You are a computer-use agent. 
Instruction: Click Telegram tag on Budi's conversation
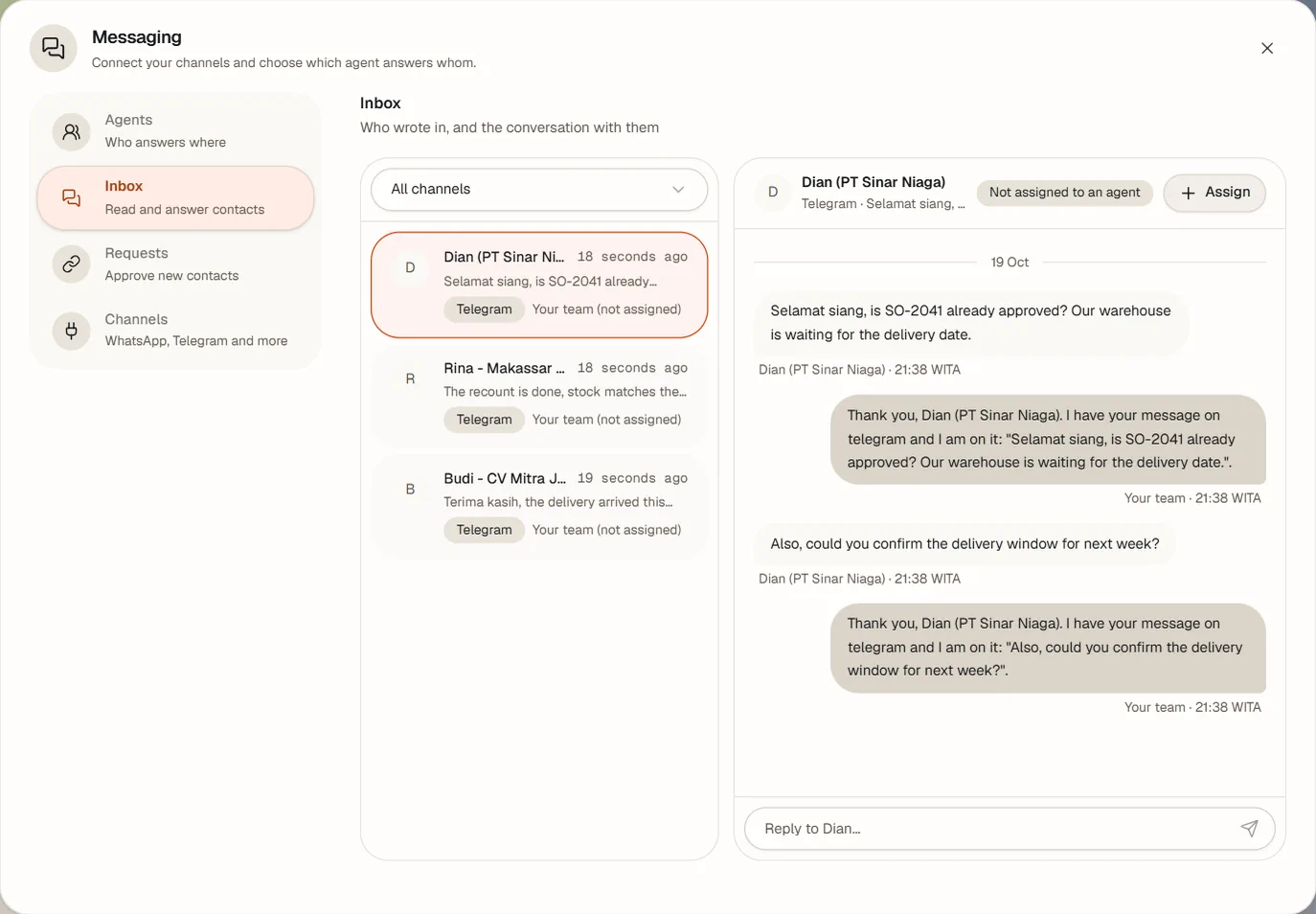tap(484, 530)
